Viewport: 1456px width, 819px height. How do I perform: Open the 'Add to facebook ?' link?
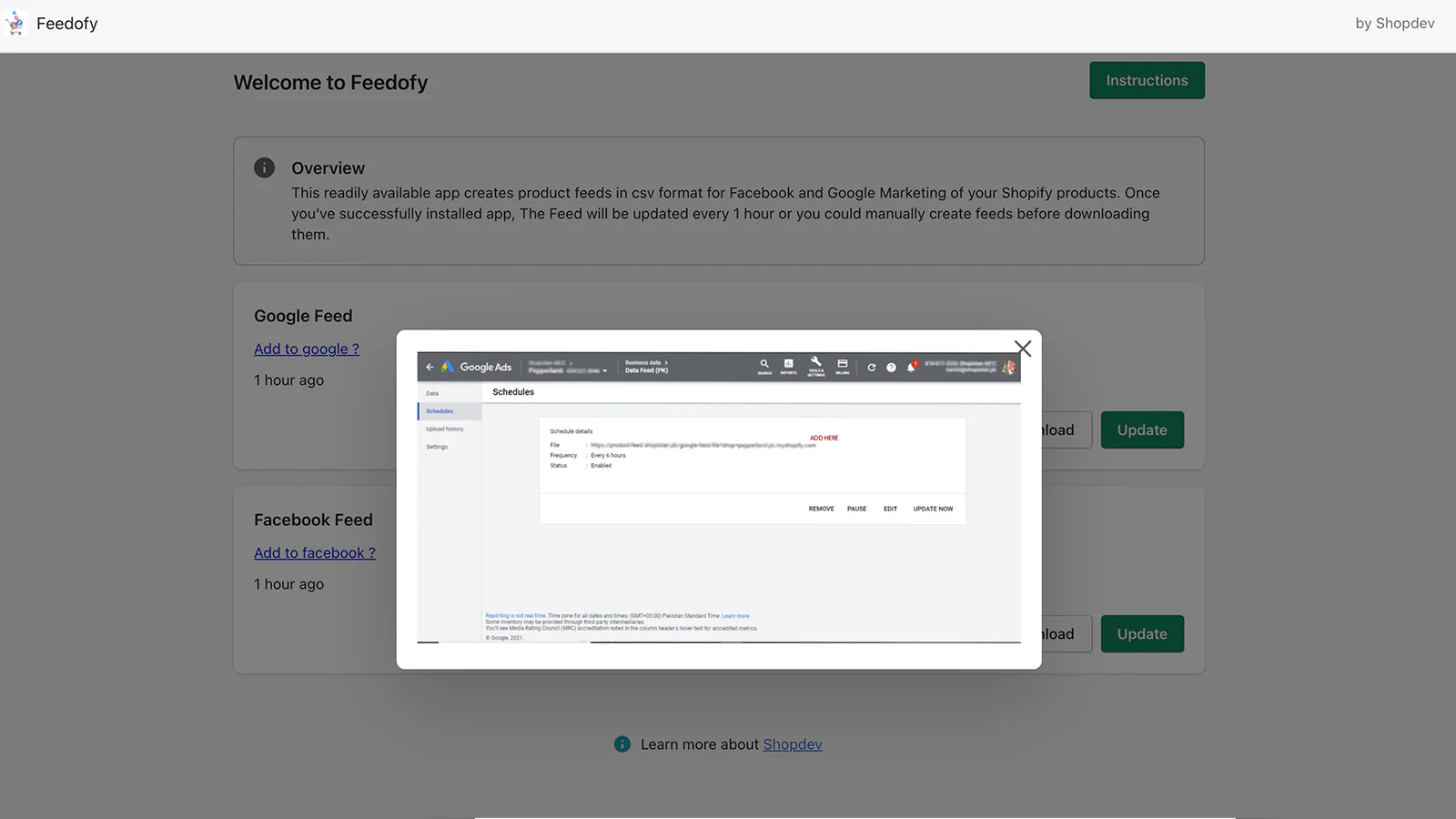(x=315, y=552)
